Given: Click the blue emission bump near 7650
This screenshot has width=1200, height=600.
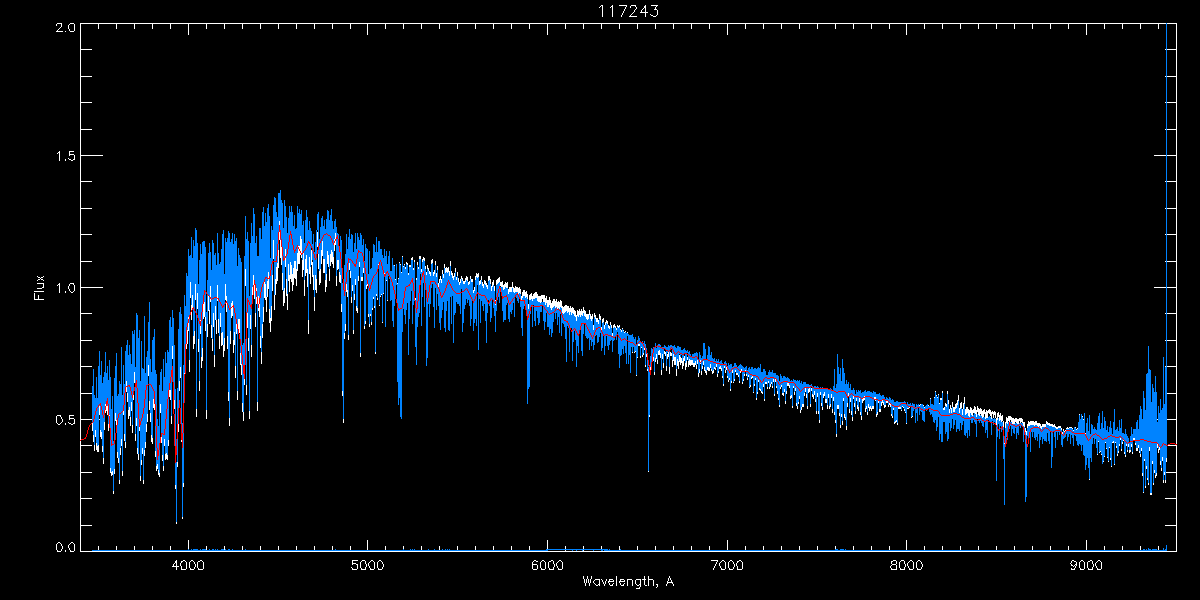Looking at the screenshot, I should pyautogui.click(x=840, y=362).
